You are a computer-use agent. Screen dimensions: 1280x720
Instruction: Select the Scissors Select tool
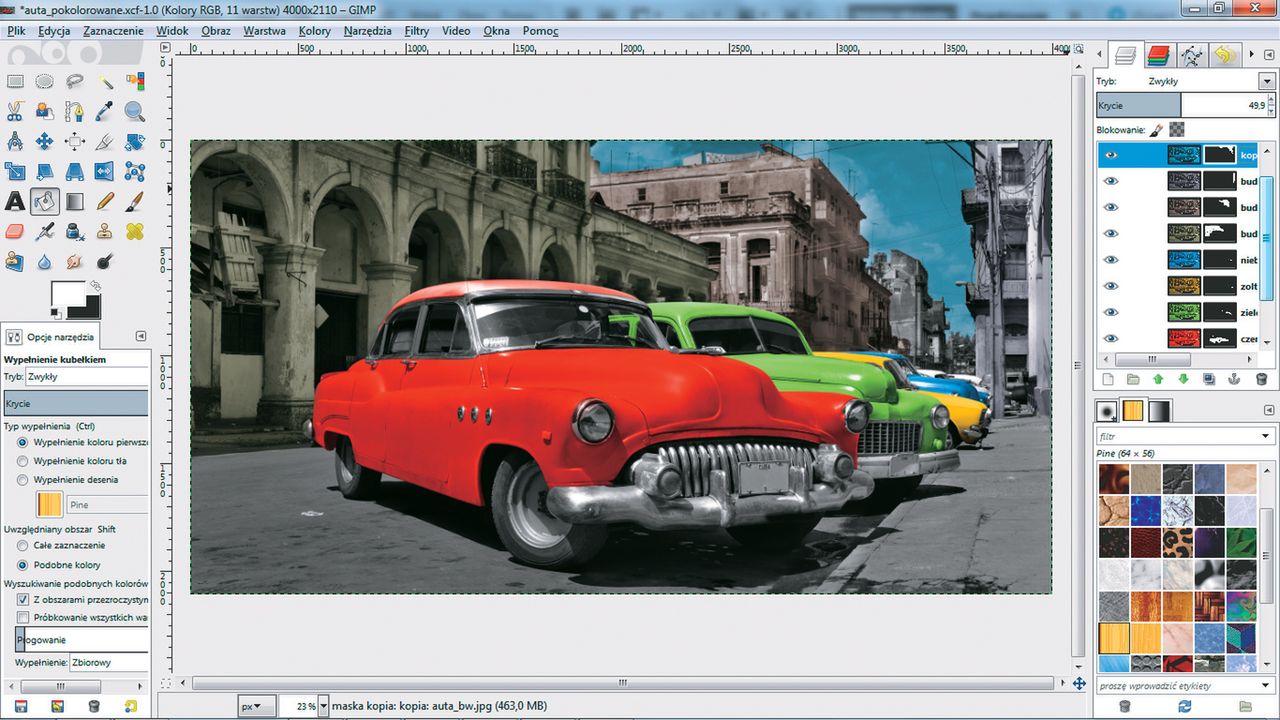15,112
